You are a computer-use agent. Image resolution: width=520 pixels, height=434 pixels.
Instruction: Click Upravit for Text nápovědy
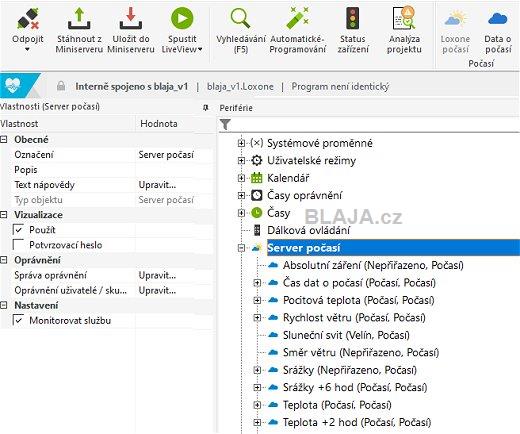(157, 185)
